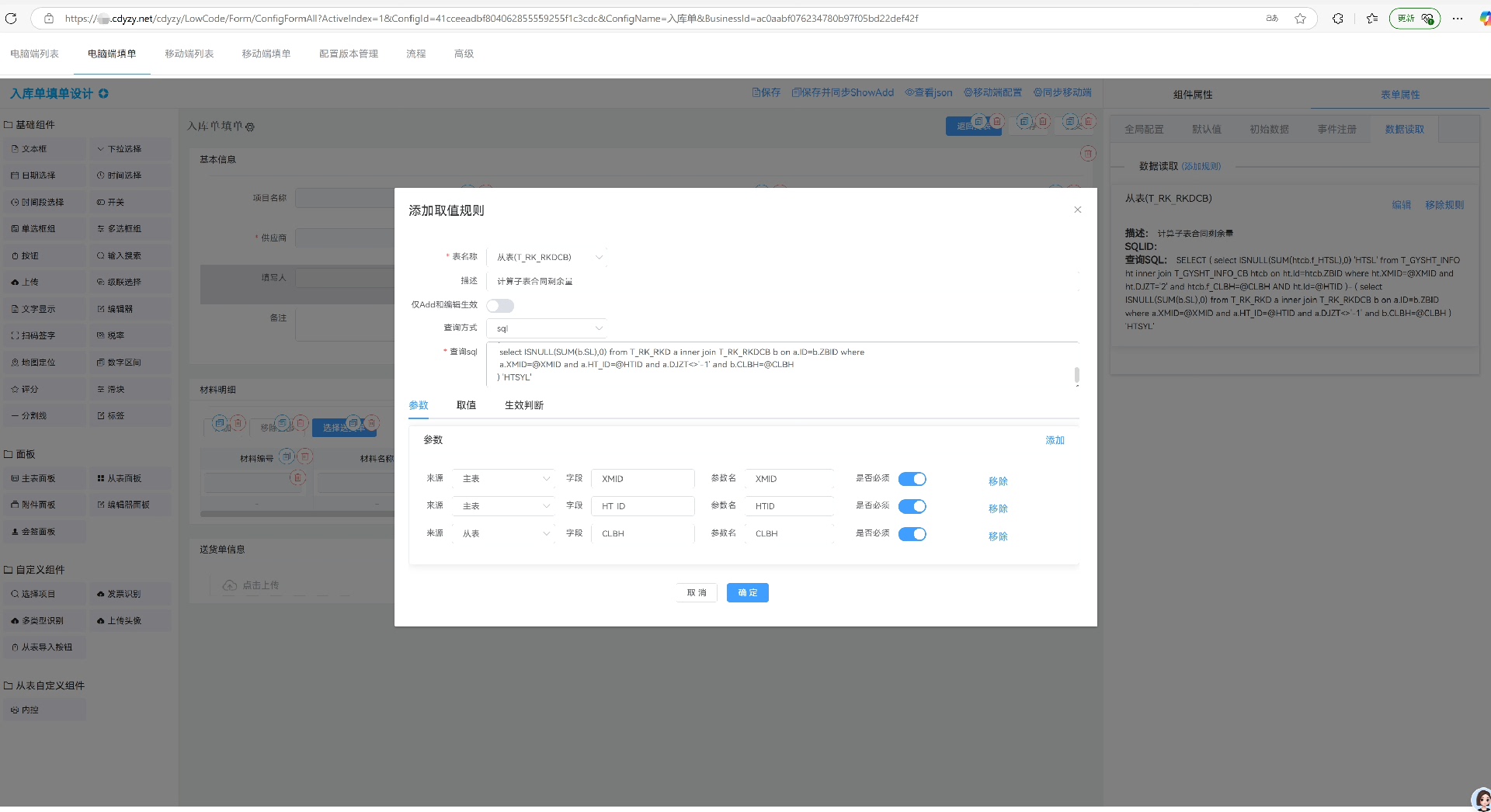Expand the 表名称 dropdown

(x=547, y=257)
